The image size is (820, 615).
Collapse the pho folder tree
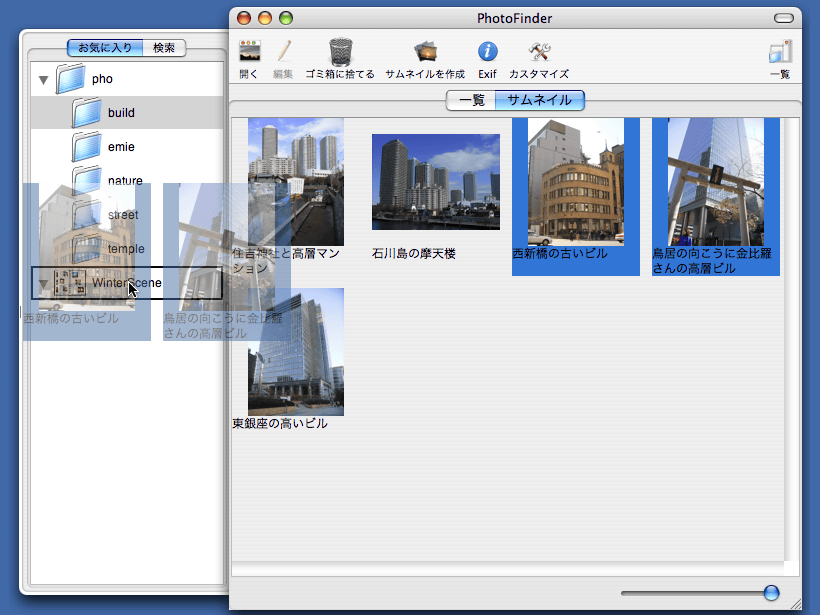tap(43, 80)
